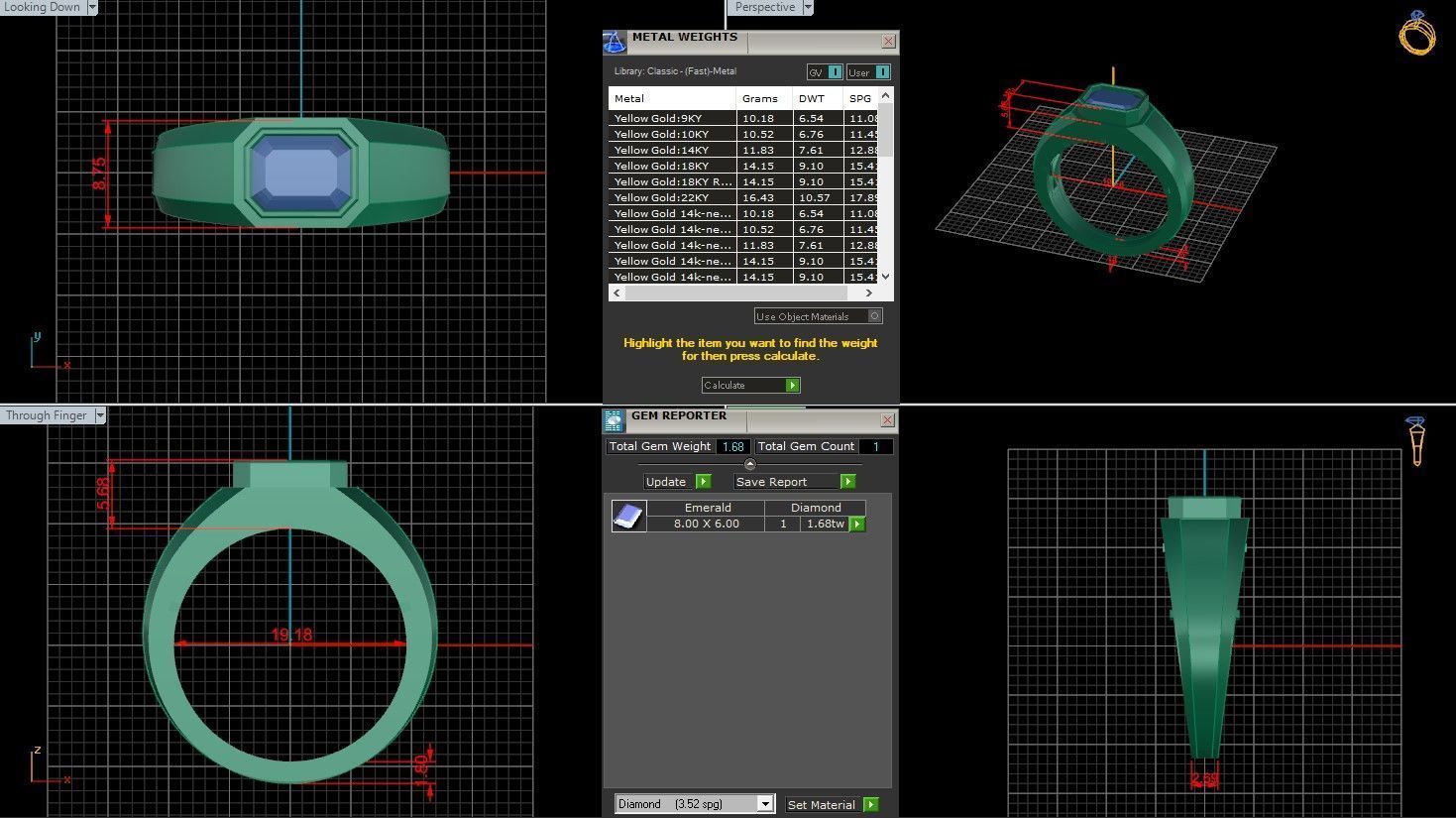Click metal list scroll down arrow
This screenshot has height=818, width=1456.
pos(885,278)
